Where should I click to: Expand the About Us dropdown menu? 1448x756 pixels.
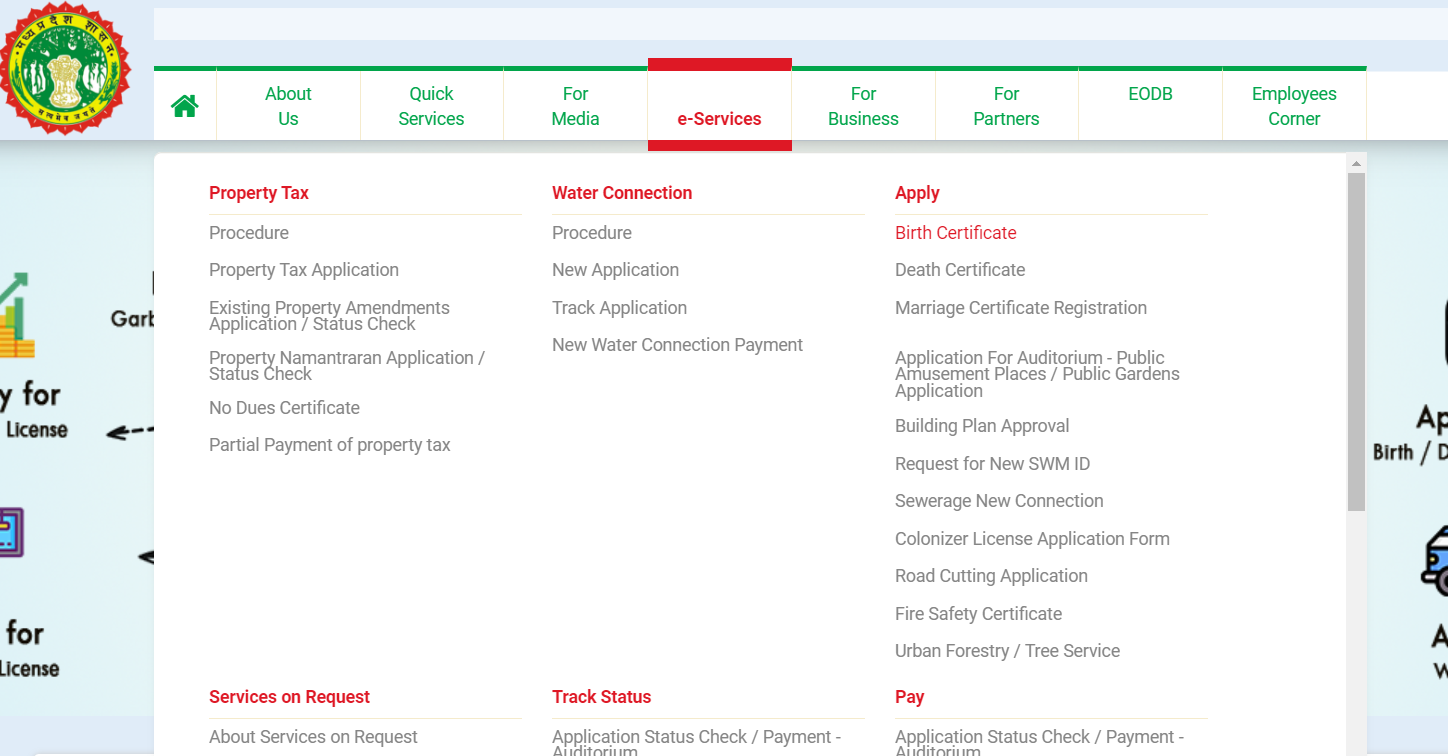288,106
